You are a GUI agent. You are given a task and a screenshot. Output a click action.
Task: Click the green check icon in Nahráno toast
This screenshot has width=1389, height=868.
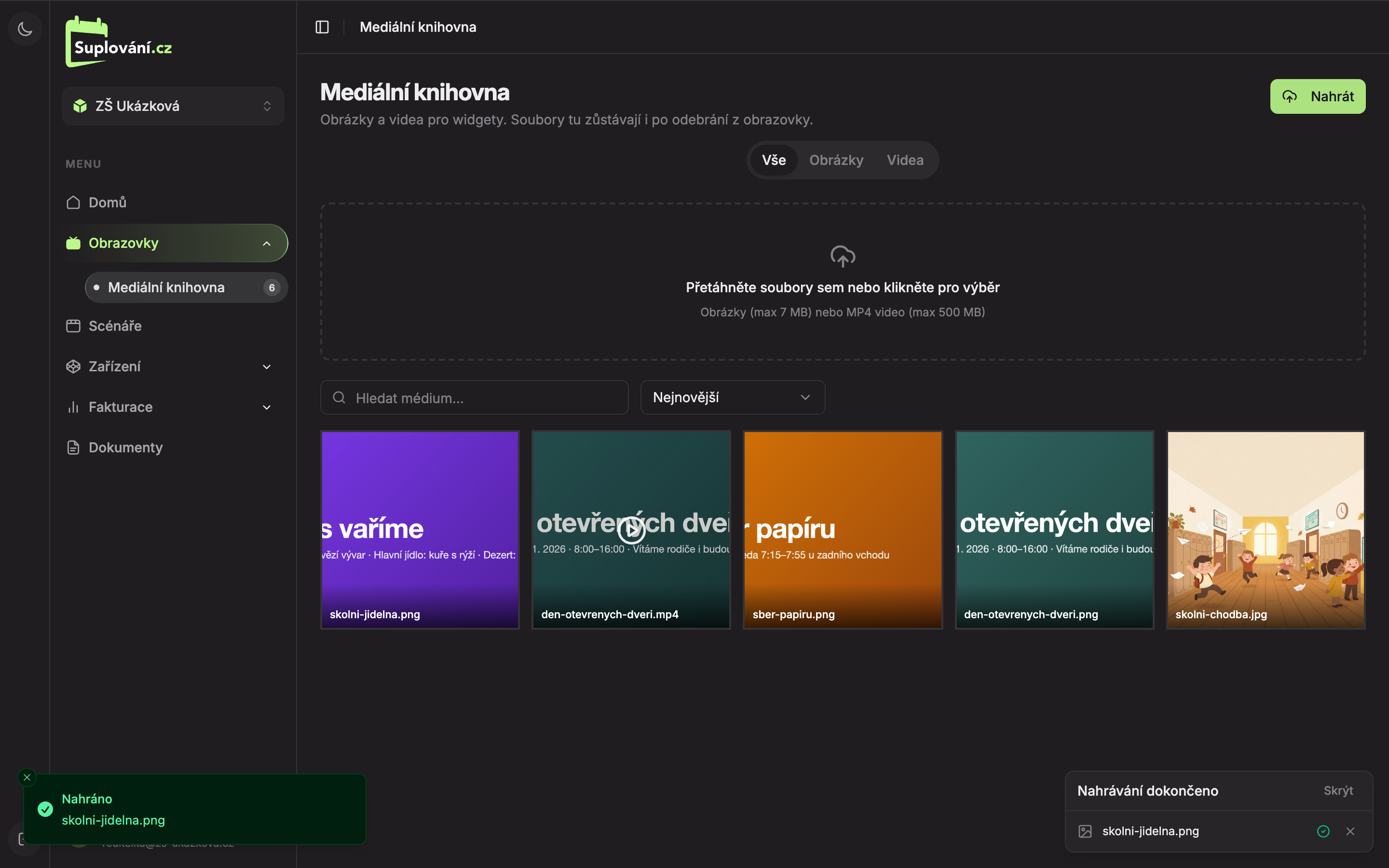pyautogui.click(x=45, y=810)
